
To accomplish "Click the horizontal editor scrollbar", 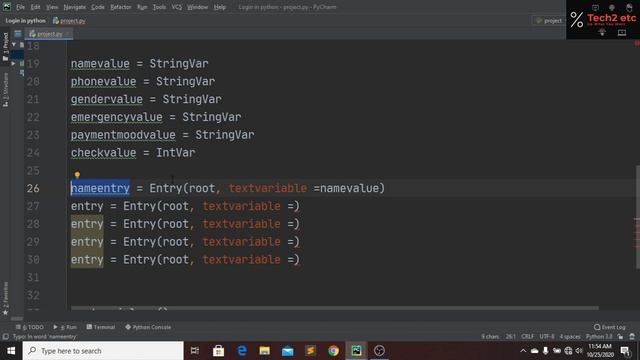I will tap(335, 308).
